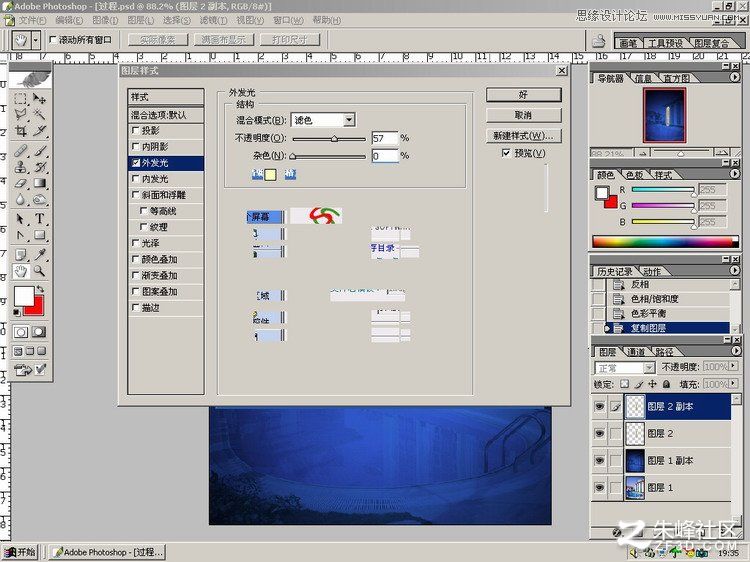Viewport: 750px width, 562px height.
Task: Open the 图像(I) menu
Action: 105,21
